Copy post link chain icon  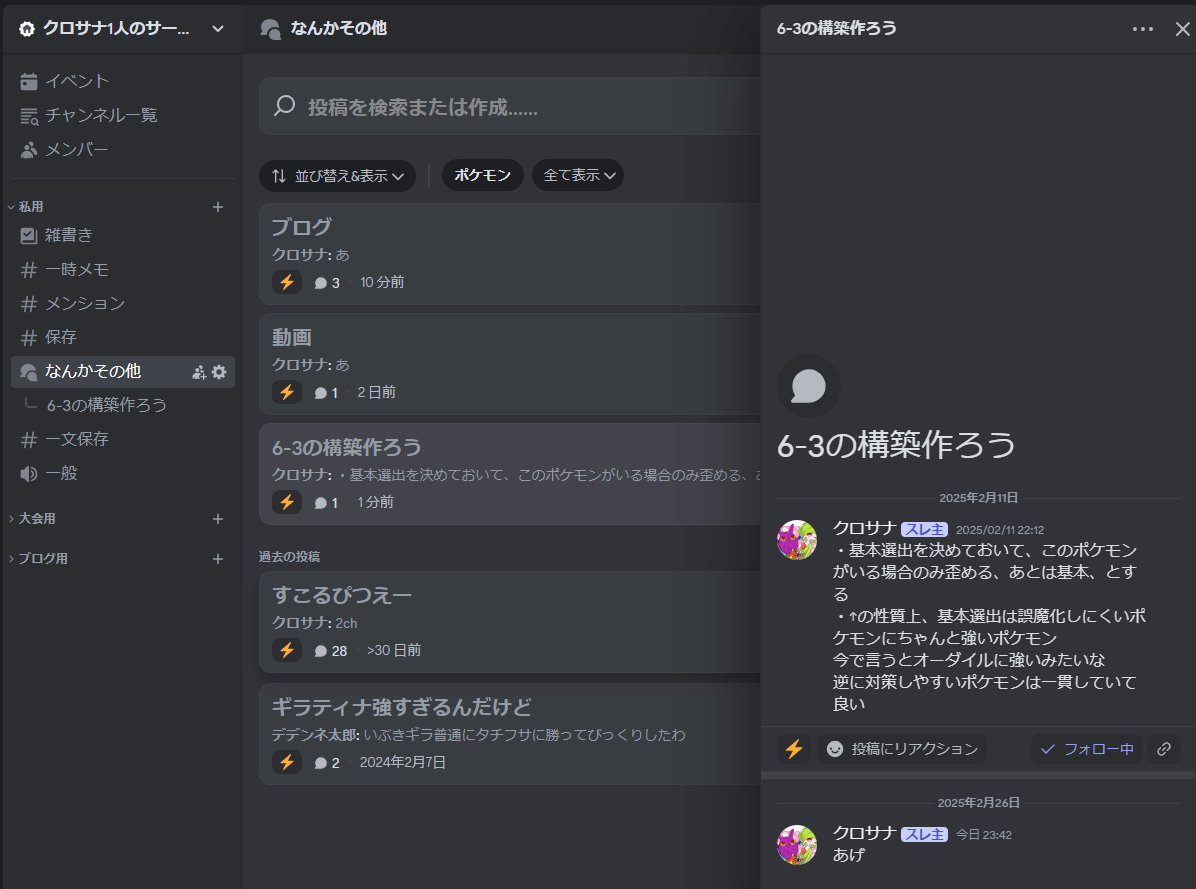[x=1163, y=749]
